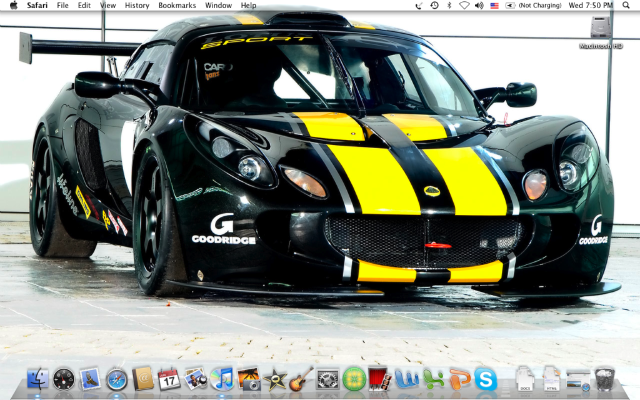Image resolution: width=640 pixels, height=400 pixels.
Task: Open the History menu
Action: coord(137,5)
